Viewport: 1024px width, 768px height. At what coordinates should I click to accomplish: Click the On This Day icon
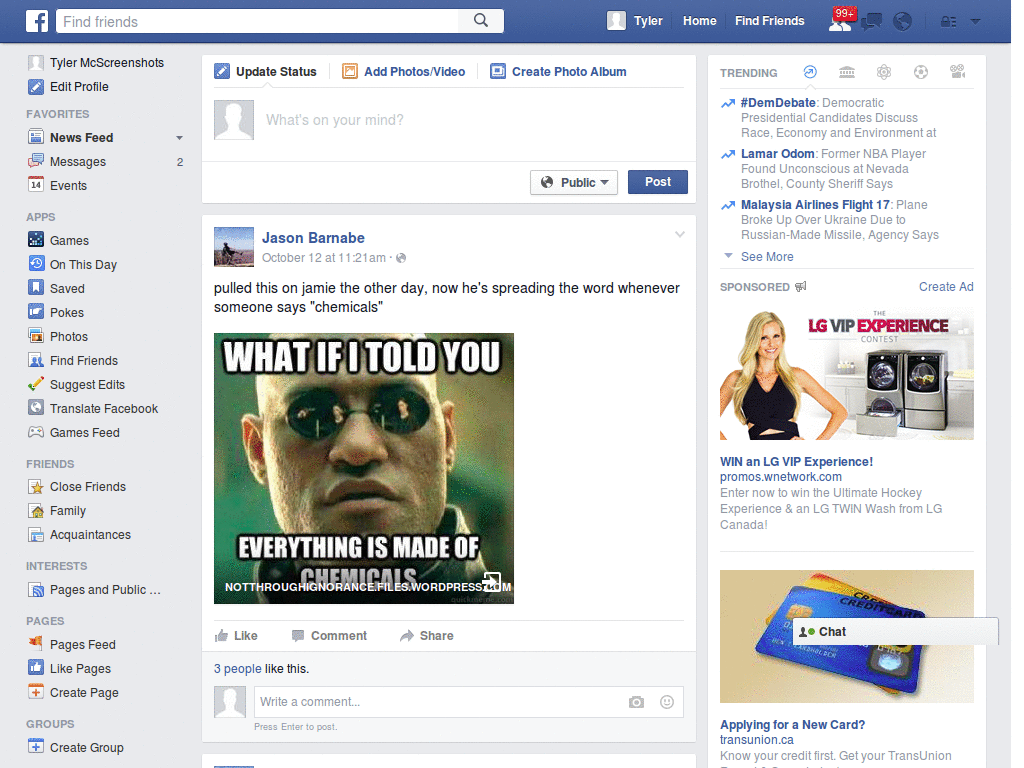pyautogui.click(x=36, y=264)
